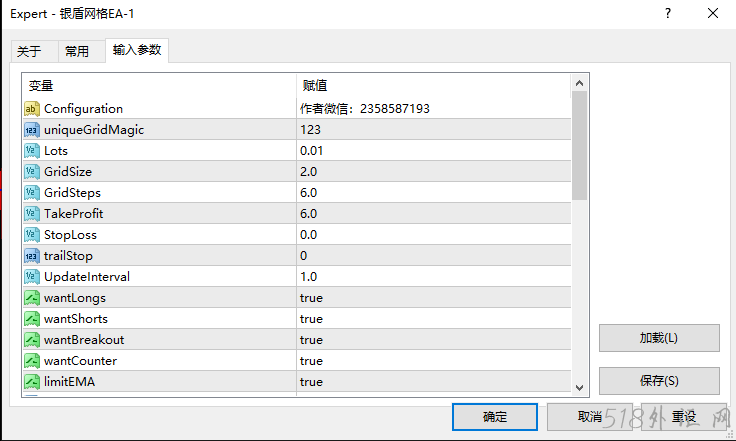This screenshot has width=736, height=441.
Task: Click the trailStop variable name
Action: click(x=69, y=256)
